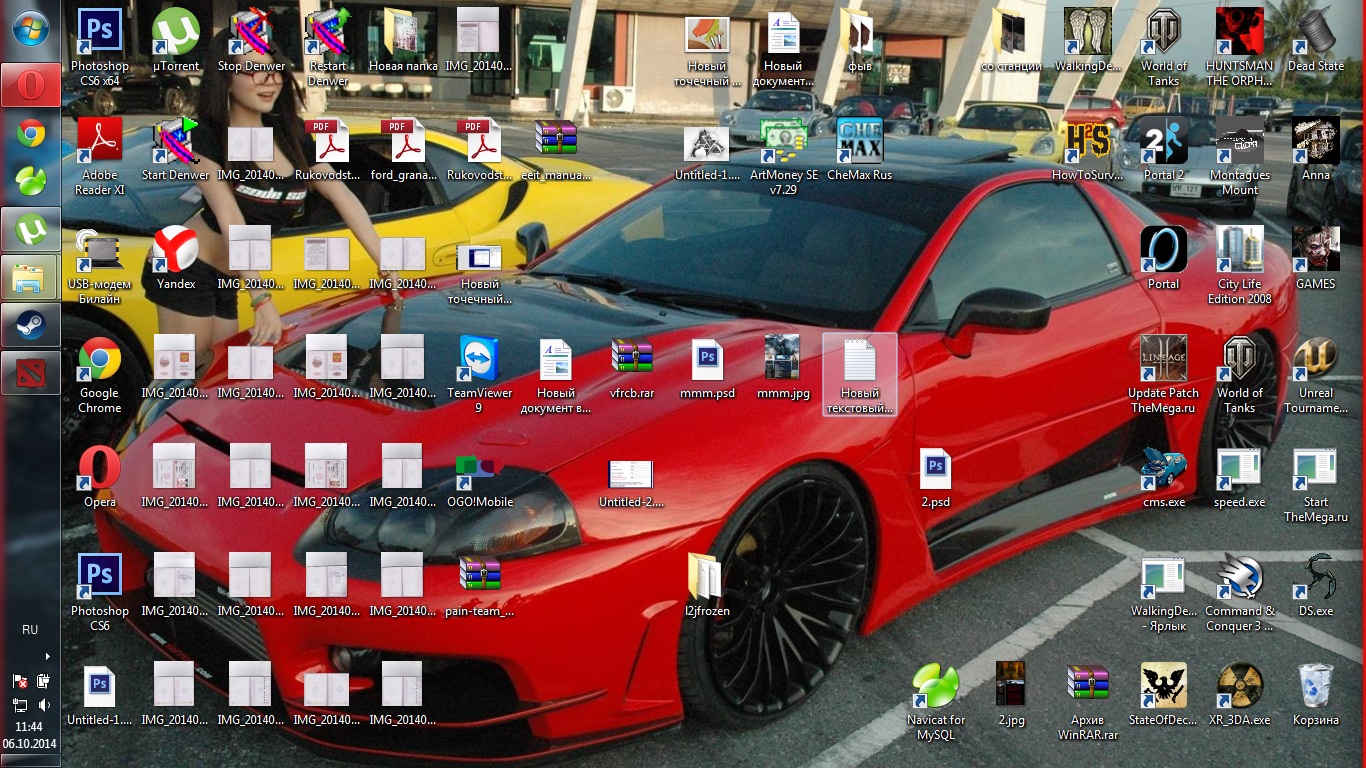Select the Yandex browser shortcut
The width and height of the screenshot is (1366, 768).
(x=175, y=258)
